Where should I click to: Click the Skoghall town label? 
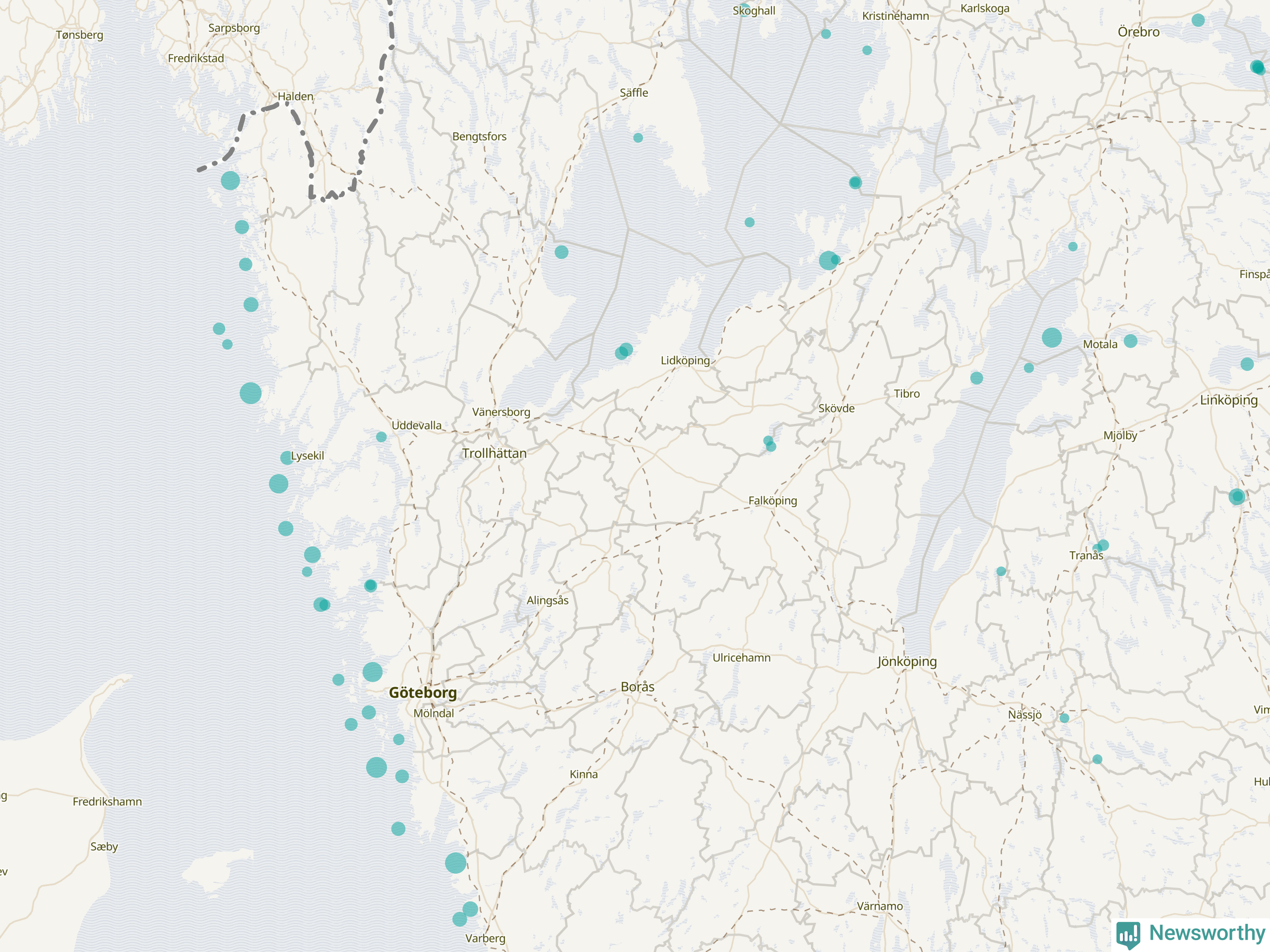754,10
